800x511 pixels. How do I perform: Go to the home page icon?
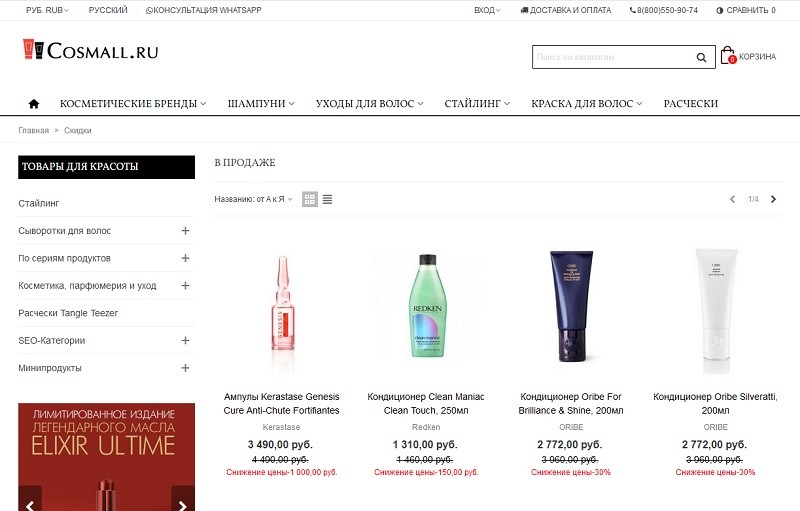pos(34,104)
